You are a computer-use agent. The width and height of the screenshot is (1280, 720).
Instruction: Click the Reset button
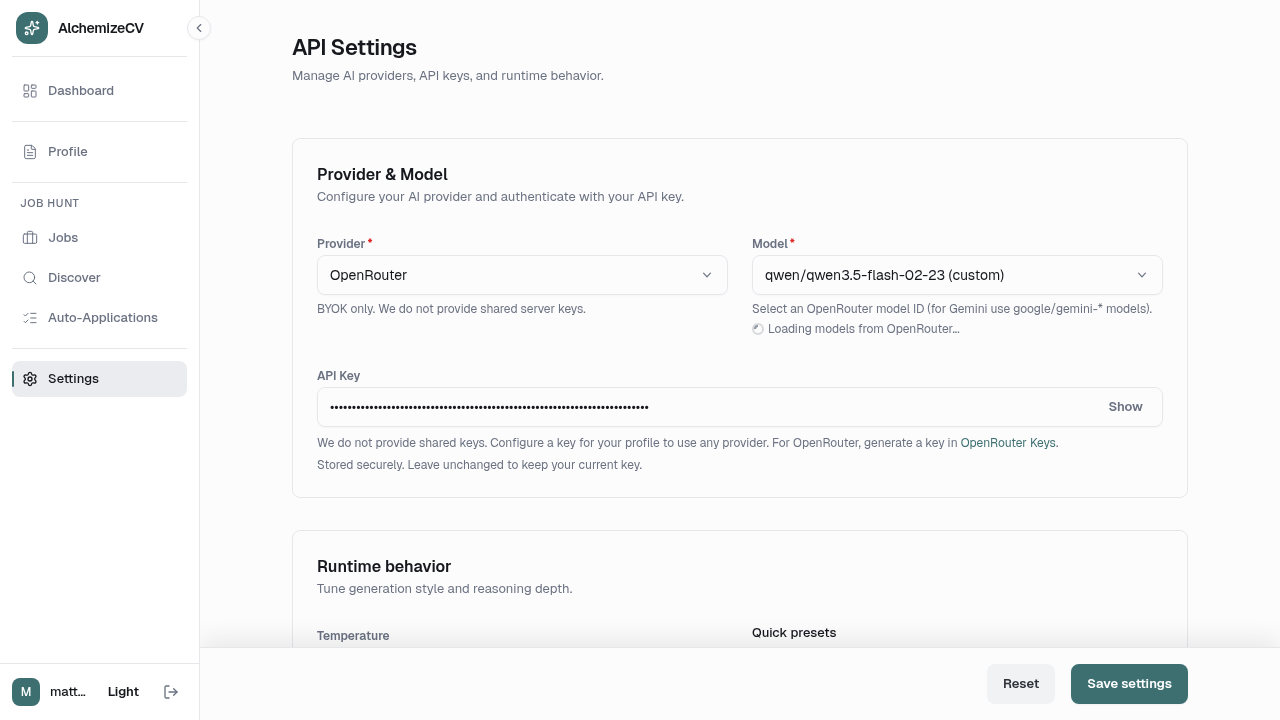click(1021, 684)
